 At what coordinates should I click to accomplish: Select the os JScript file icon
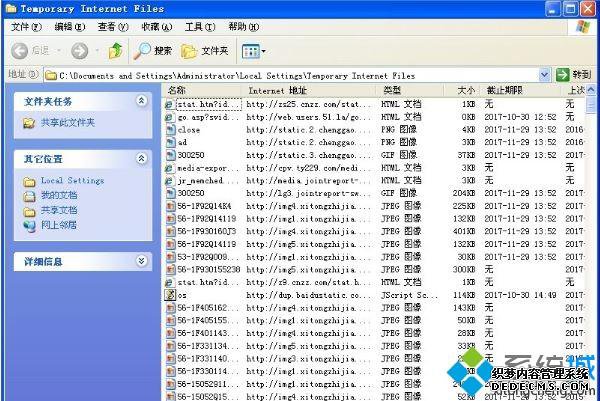point(170,295)
